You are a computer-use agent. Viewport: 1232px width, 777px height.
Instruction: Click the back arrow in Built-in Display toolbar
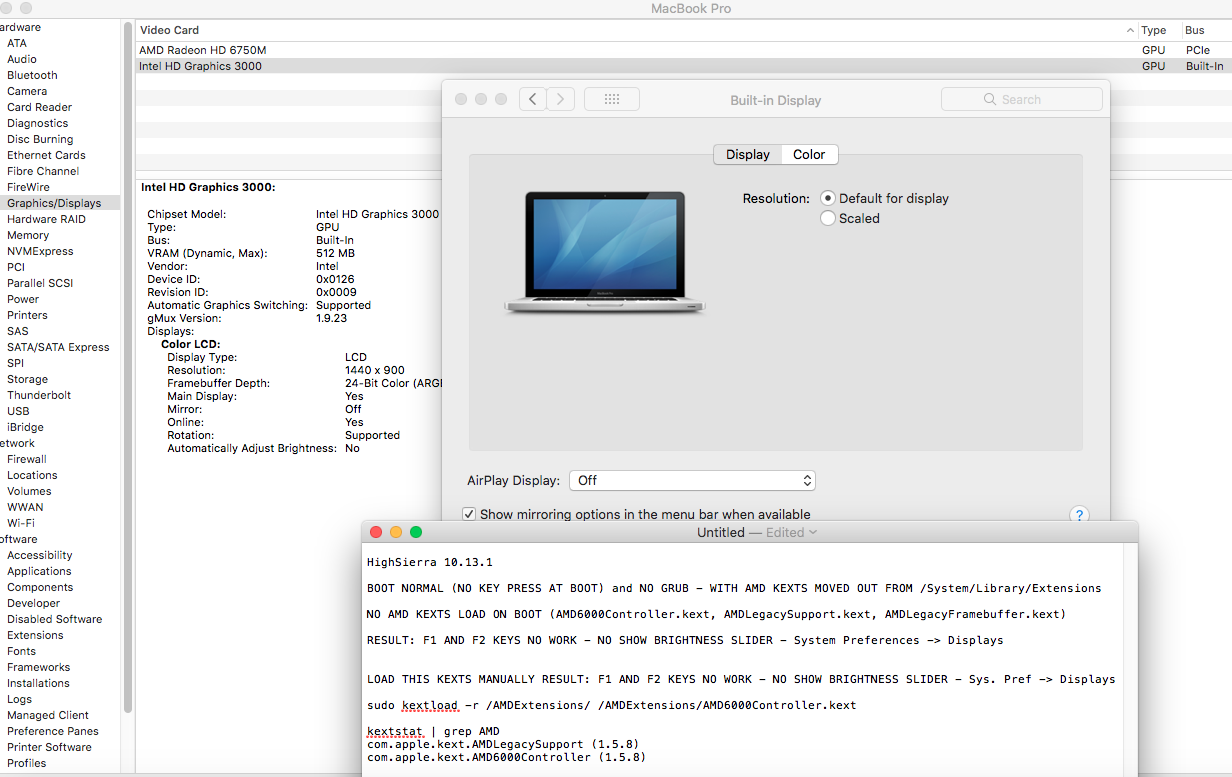[x=533, y=99]
